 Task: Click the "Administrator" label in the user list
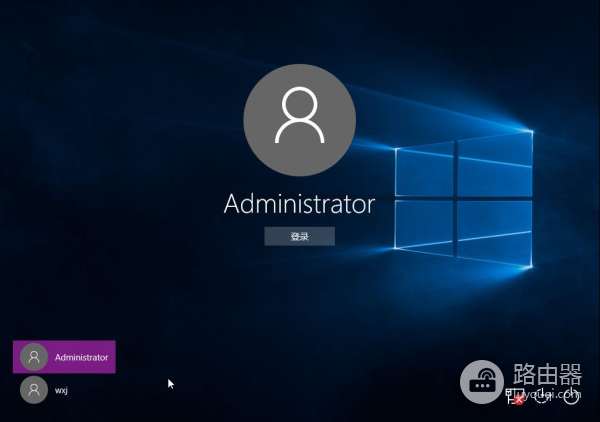tap(81, 357)
